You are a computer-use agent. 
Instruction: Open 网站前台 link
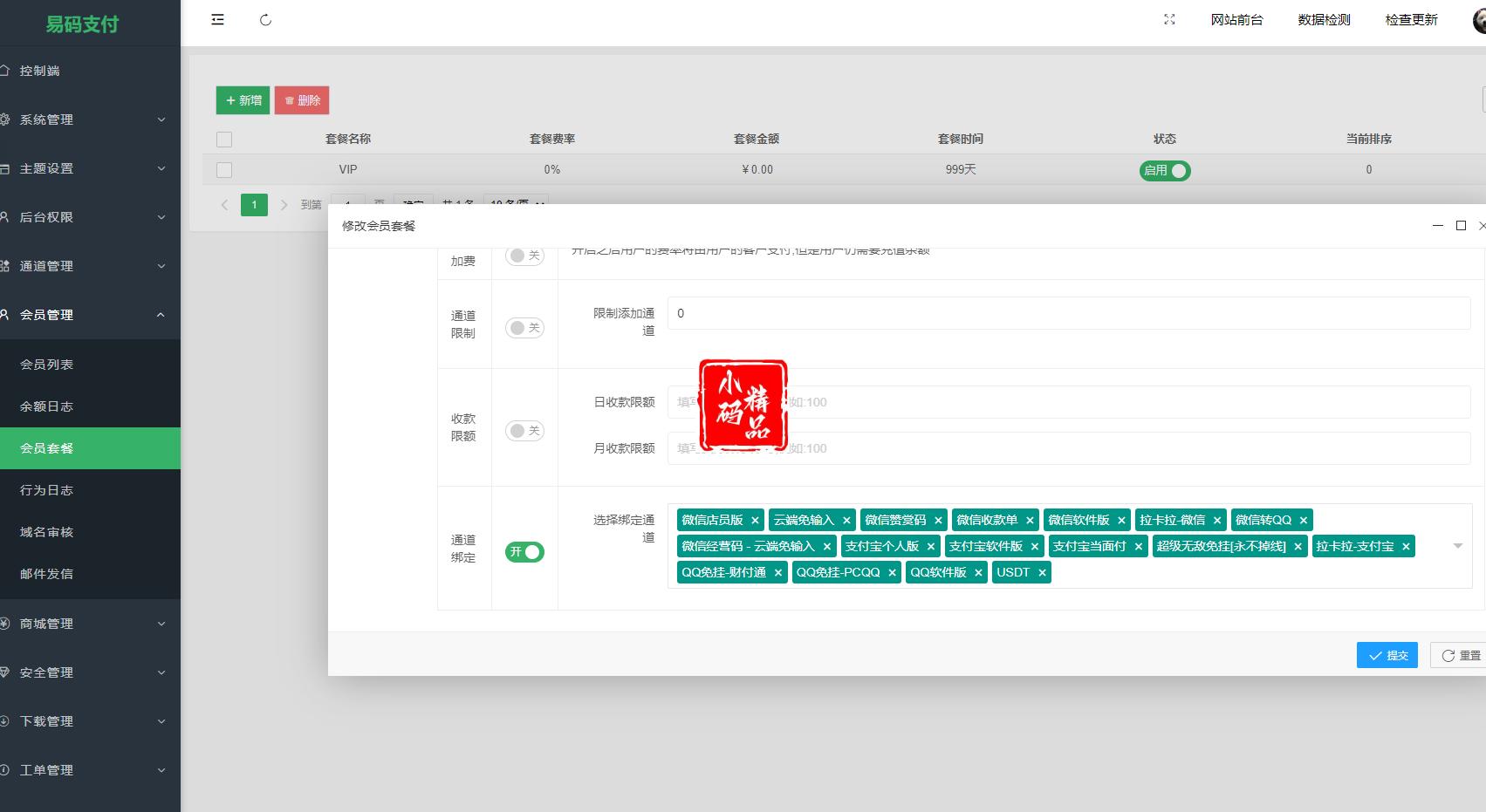tap(1236, 20)
